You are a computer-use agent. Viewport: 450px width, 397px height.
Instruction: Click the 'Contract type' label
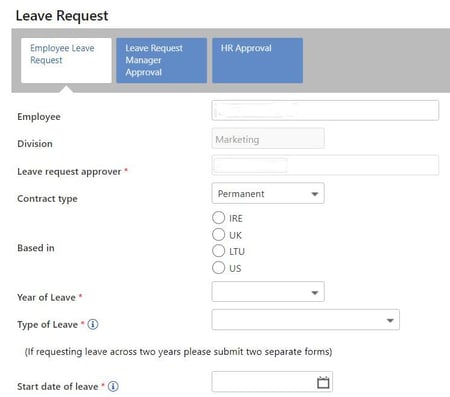point(47,199)
